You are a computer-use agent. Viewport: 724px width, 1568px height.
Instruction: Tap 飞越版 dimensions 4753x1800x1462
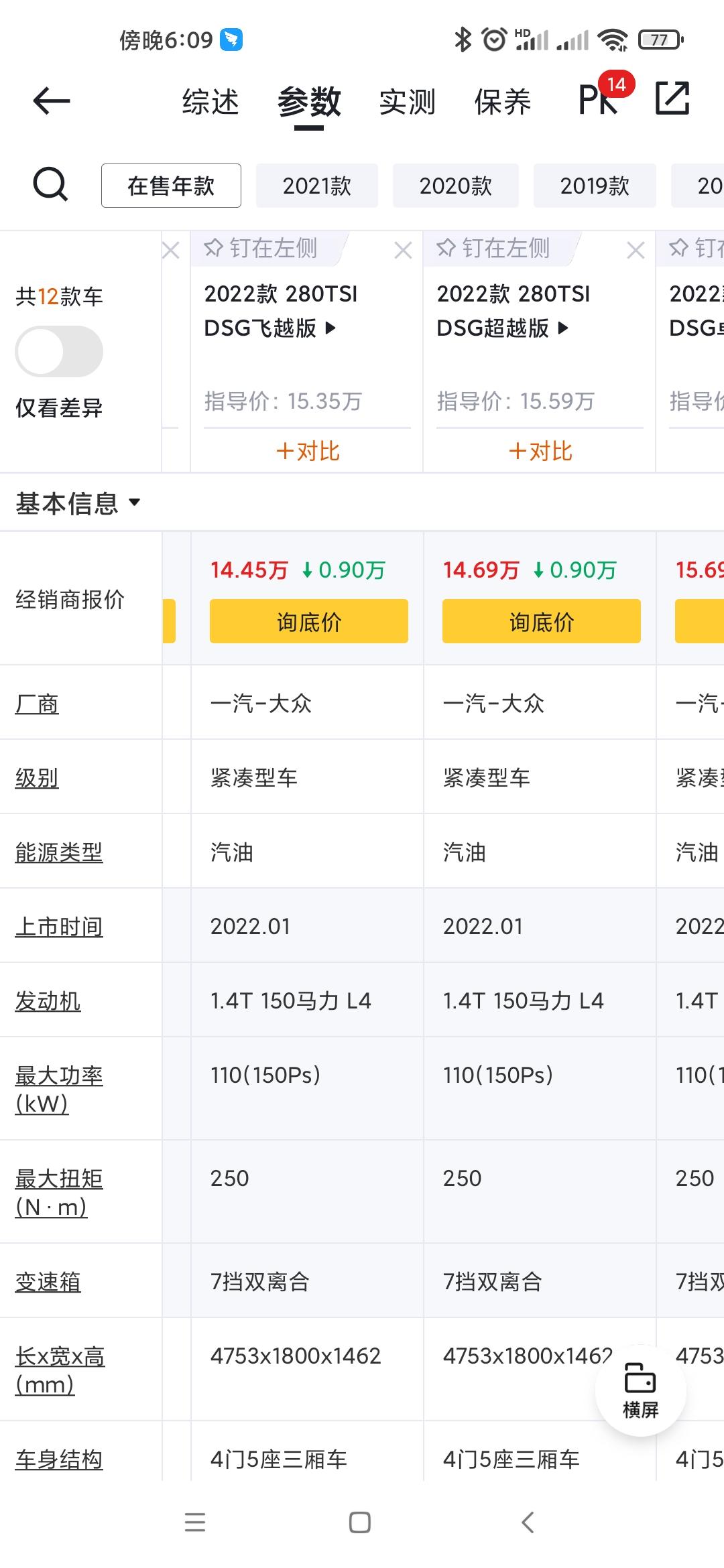(296, 1356)
